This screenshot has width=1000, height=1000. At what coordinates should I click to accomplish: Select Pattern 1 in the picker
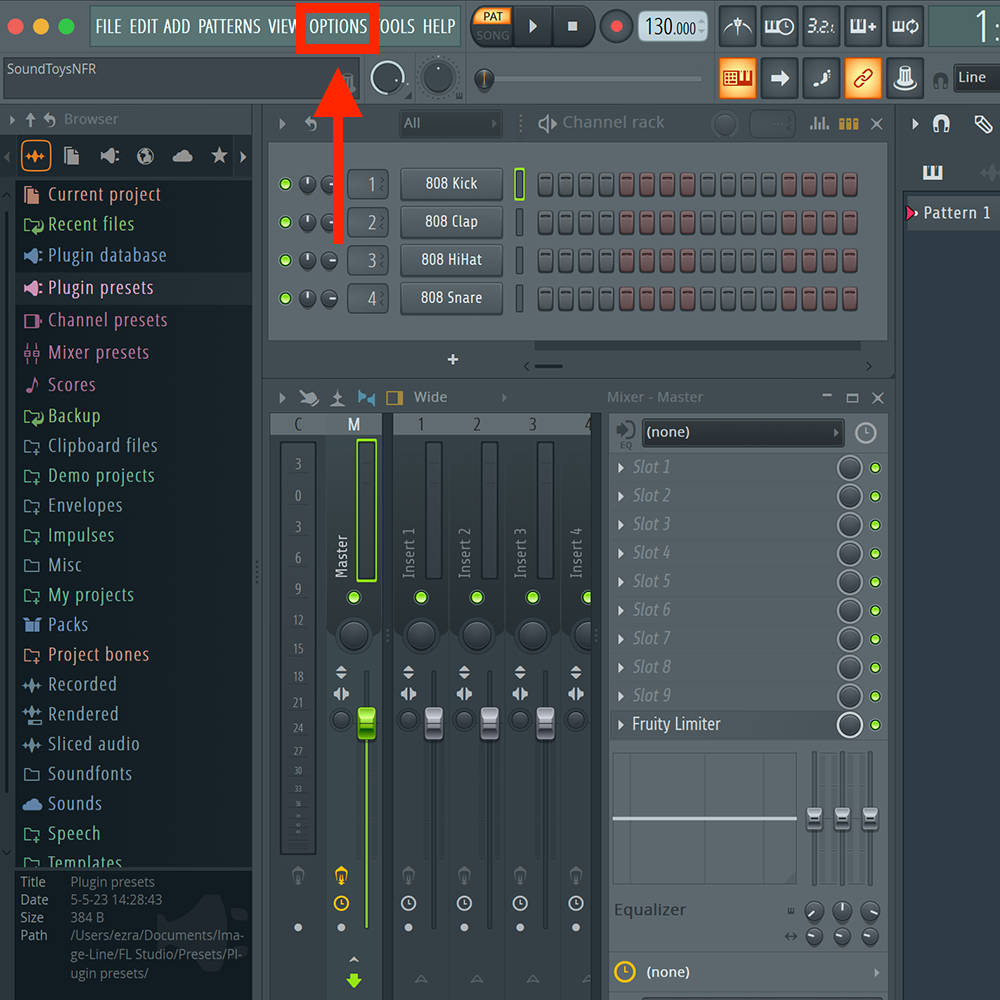pos(954,213)
